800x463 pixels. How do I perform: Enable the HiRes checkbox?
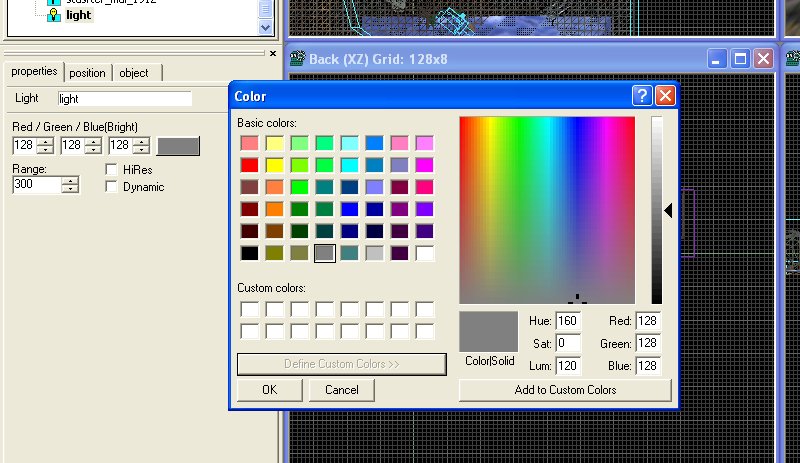111,169
